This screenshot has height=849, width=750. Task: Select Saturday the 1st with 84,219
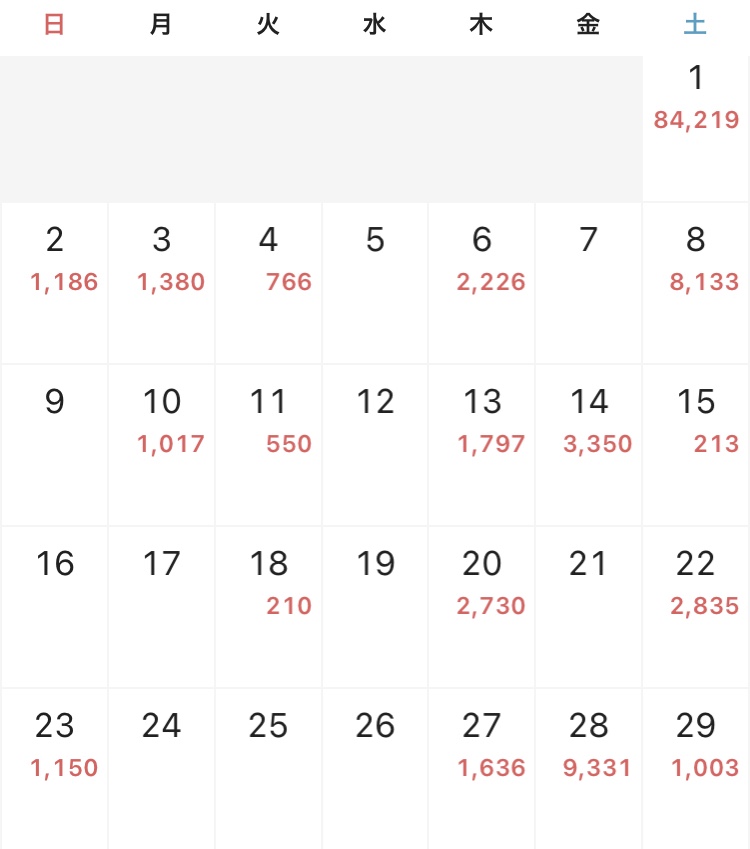695,100
